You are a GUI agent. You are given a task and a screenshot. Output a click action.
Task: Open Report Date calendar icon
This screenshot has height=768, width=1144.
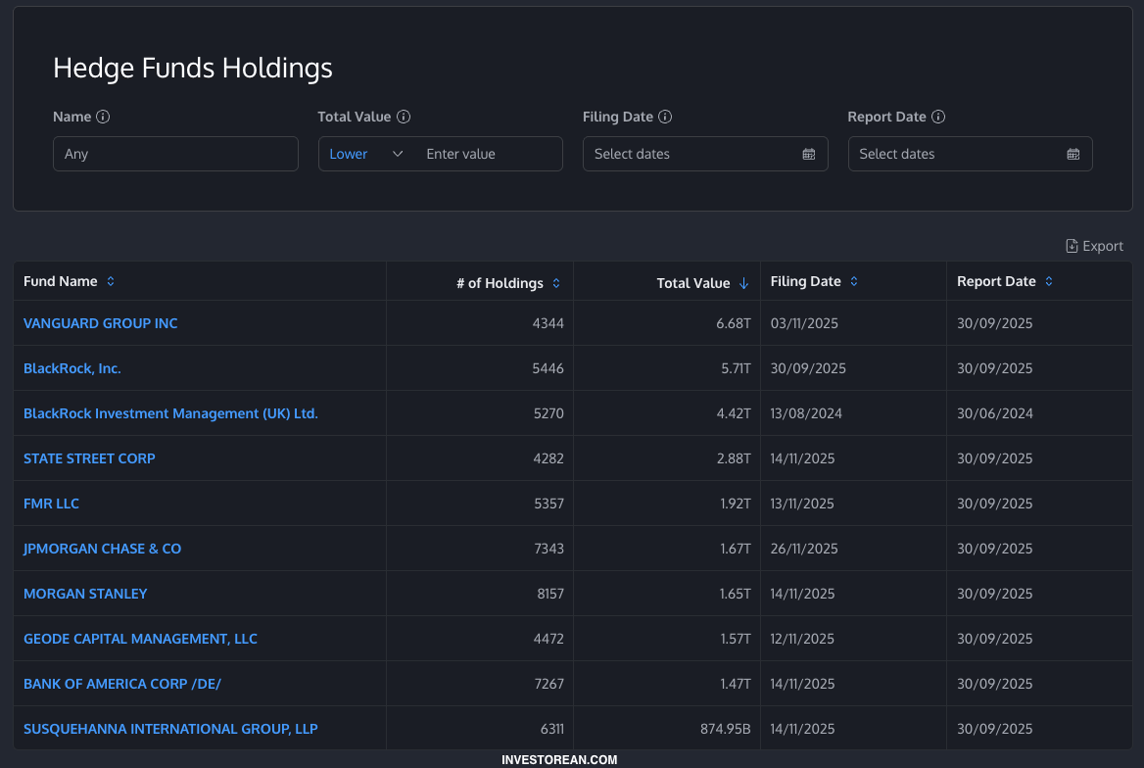1073,154
